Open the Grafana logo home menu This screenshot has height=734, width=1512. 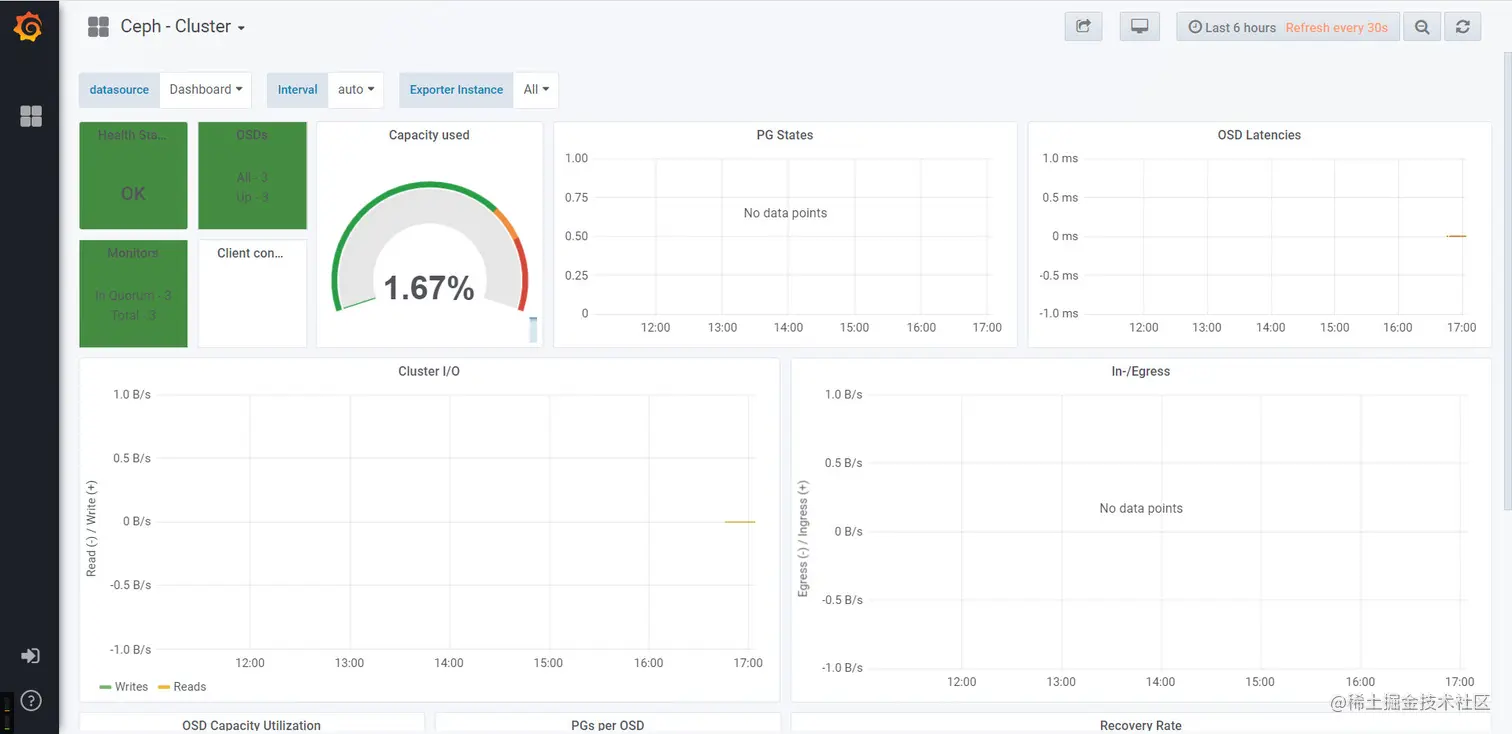29,27
